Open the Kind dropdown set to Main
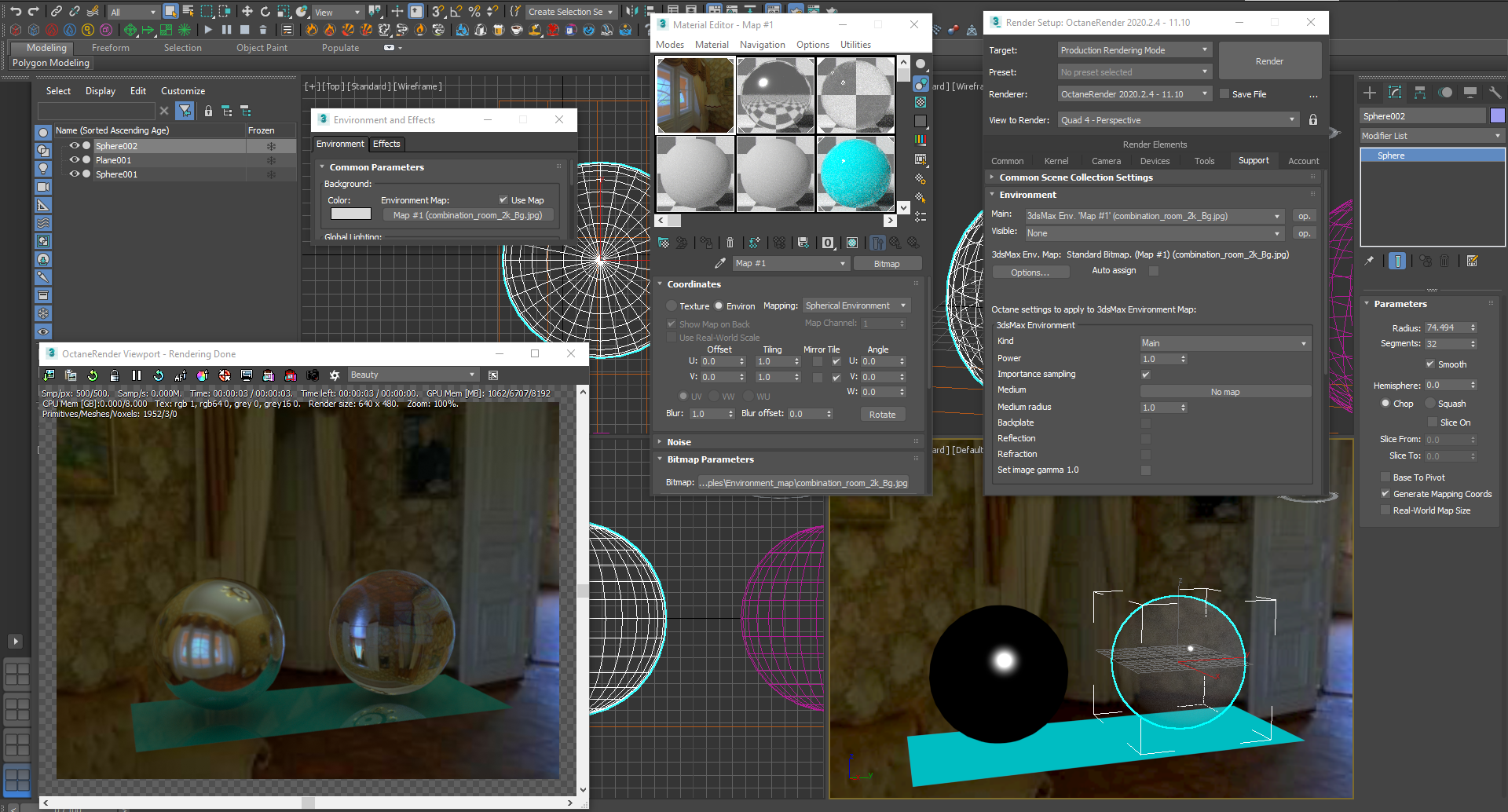 click(x=1225, y=343)
